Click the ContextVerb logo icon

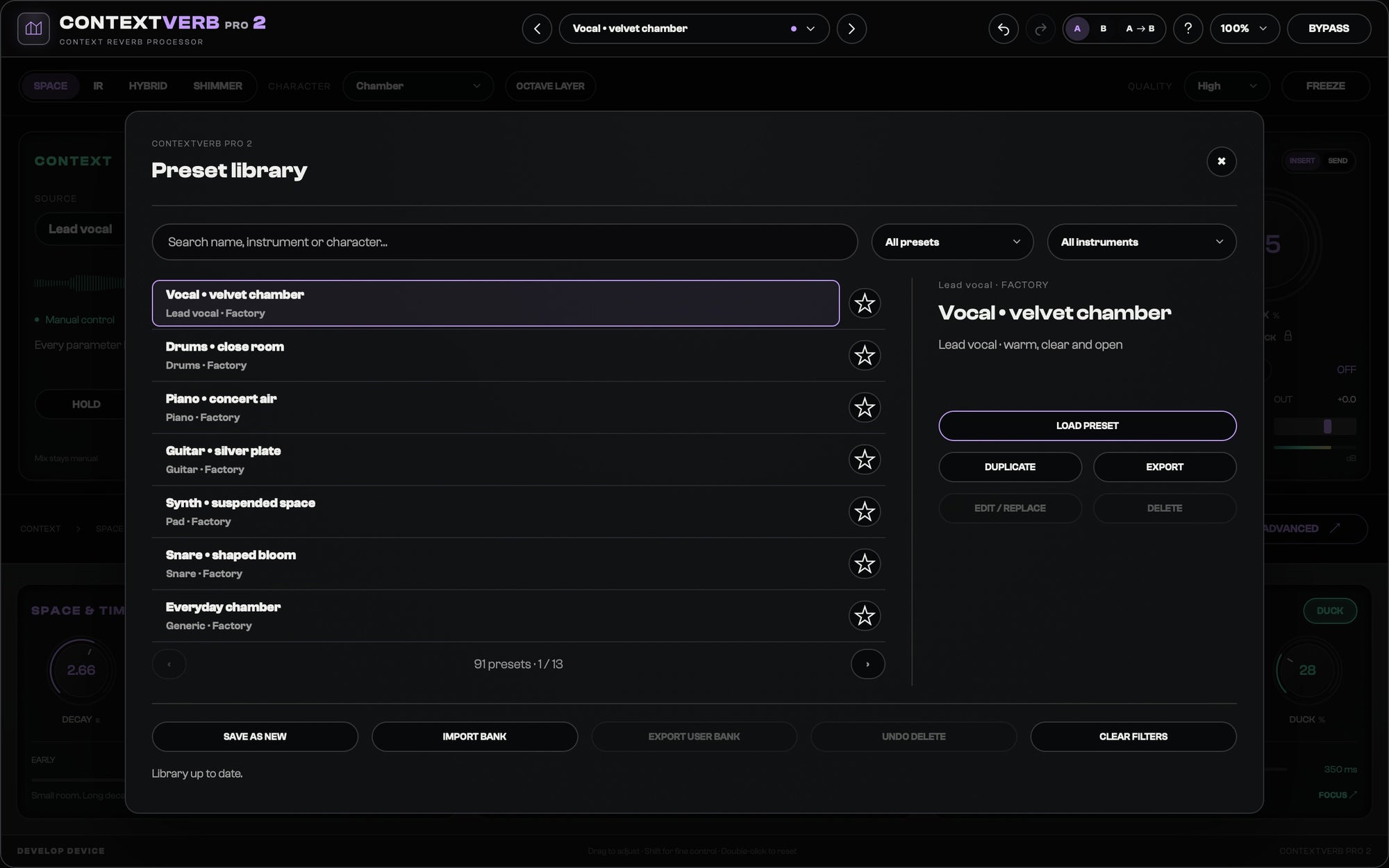click(33, 28)
